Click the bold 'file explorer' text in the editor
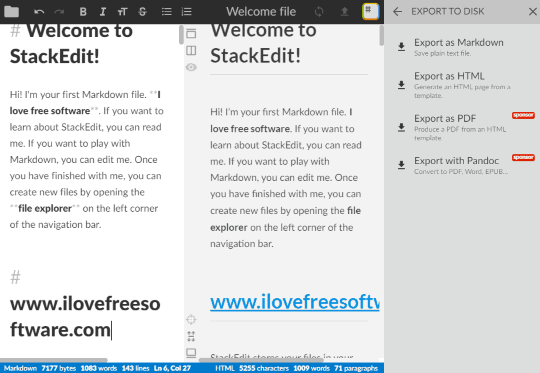 tap(45, 208)
